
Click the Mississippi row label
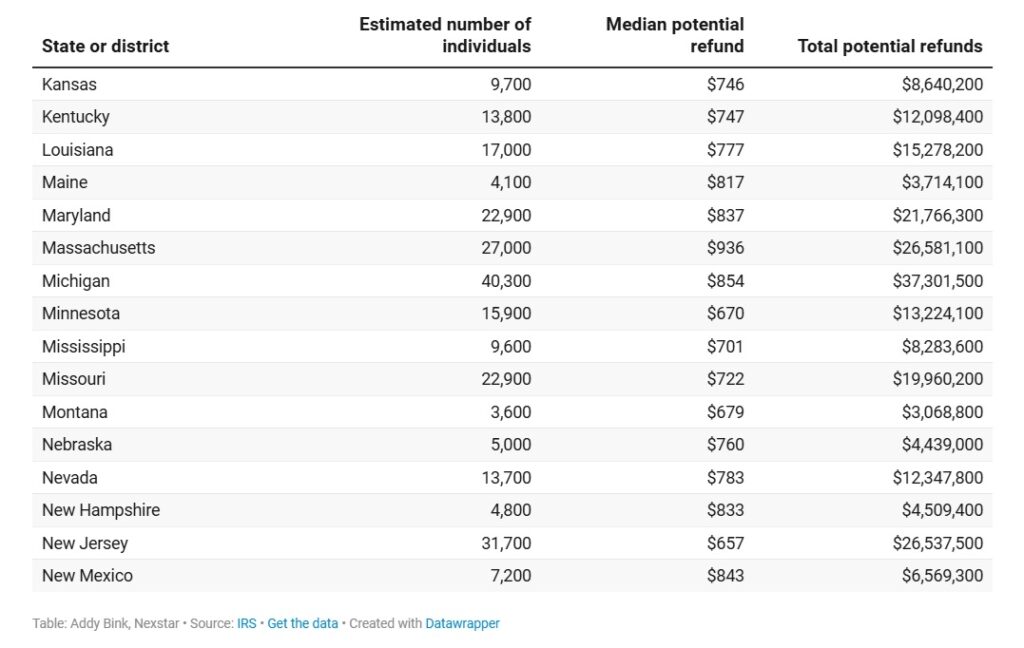[x=83, y=346]
